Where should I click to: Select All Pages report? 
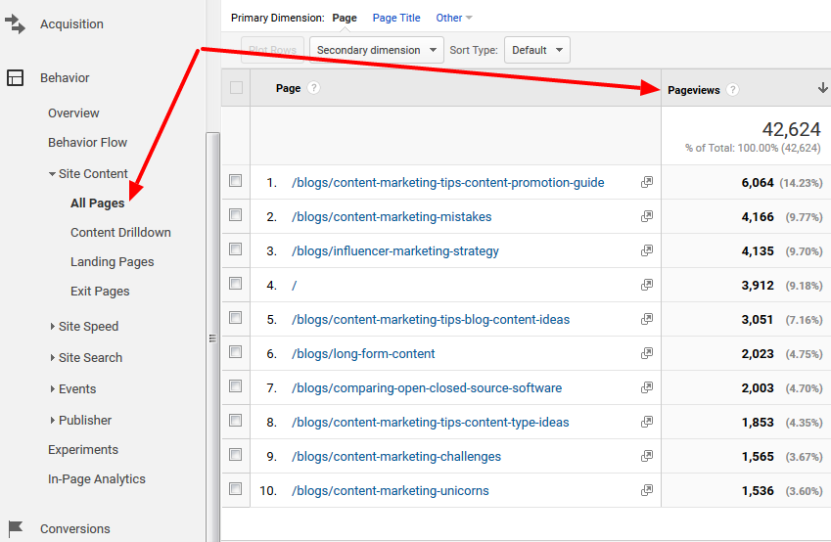pos(98,203)
